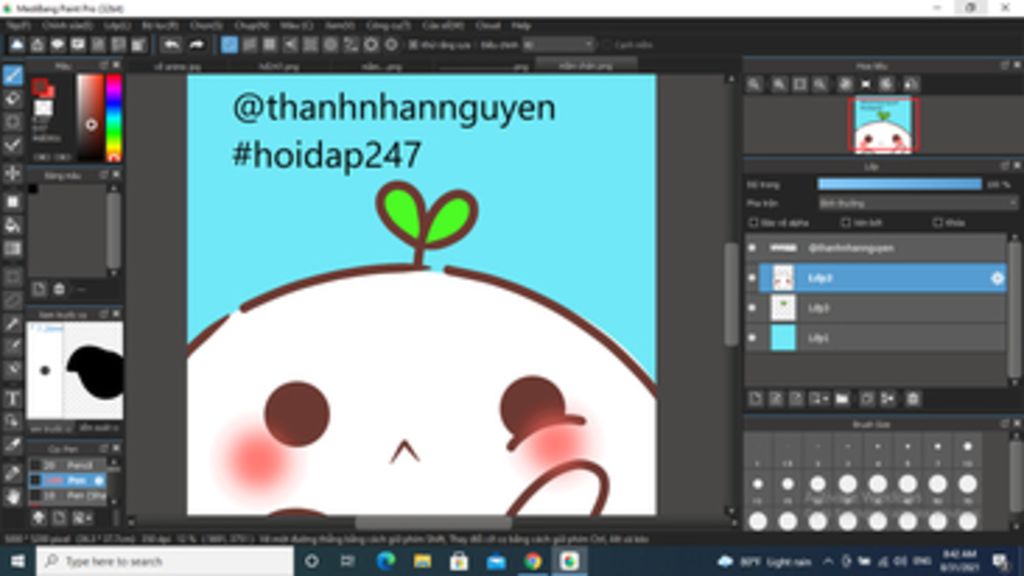Delete layer using trash icon
The height and width of the screenshot is (576, 1024).
[x=913, y=398]
